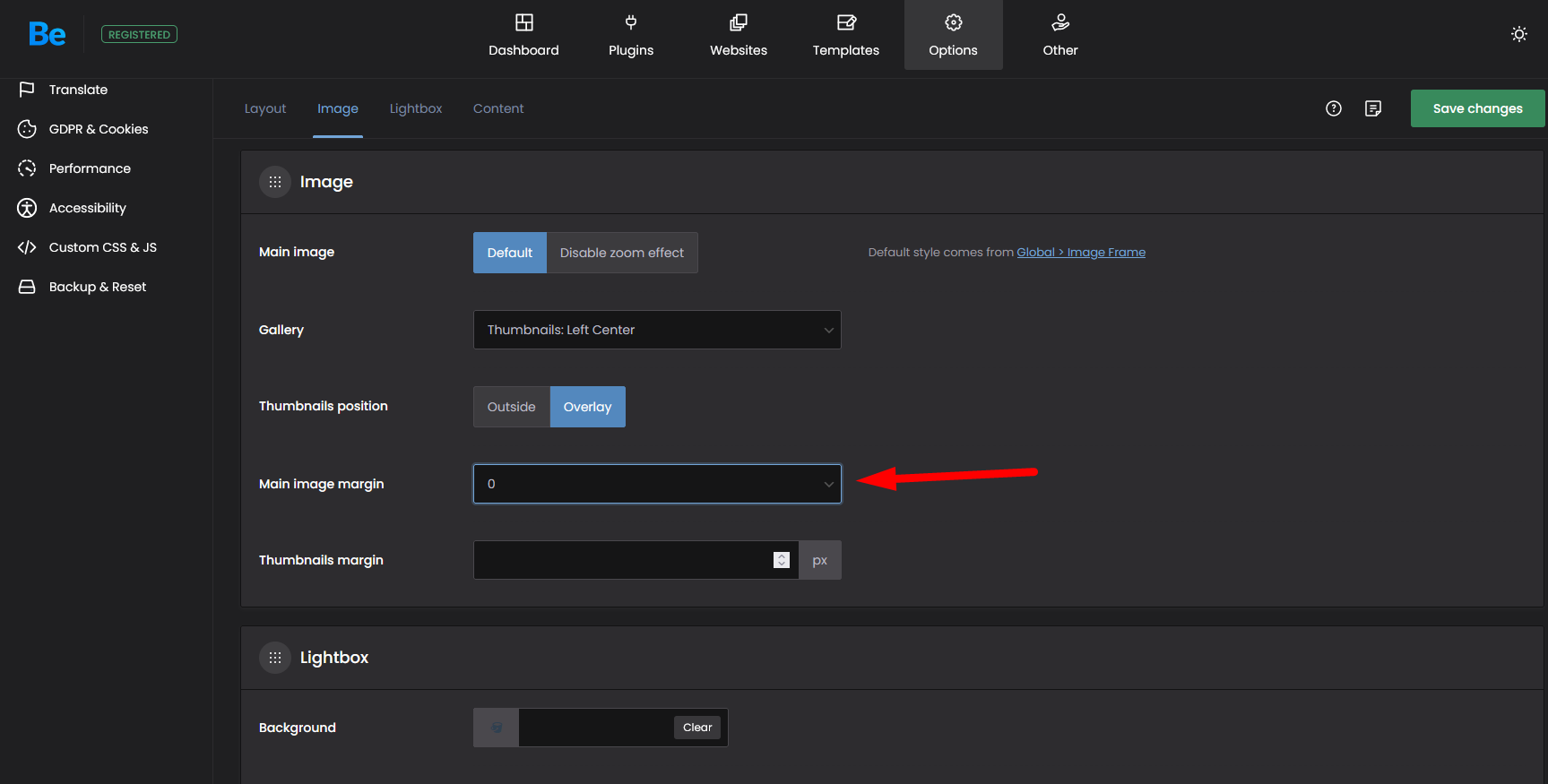Click the Other hand icon
Image resolution: width=1548 pixels, height=784 pixels.
click(x=1060, y=22)
